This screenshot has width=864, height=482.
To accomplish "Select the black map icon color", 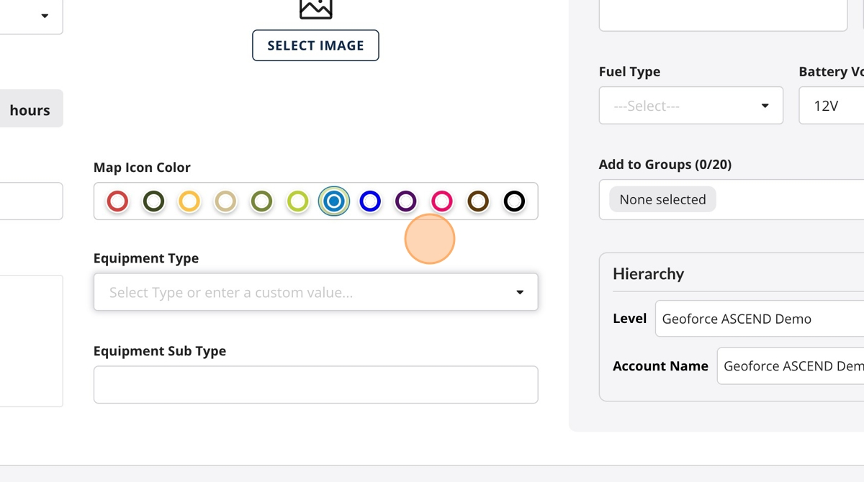I will [x=514, y=202].
